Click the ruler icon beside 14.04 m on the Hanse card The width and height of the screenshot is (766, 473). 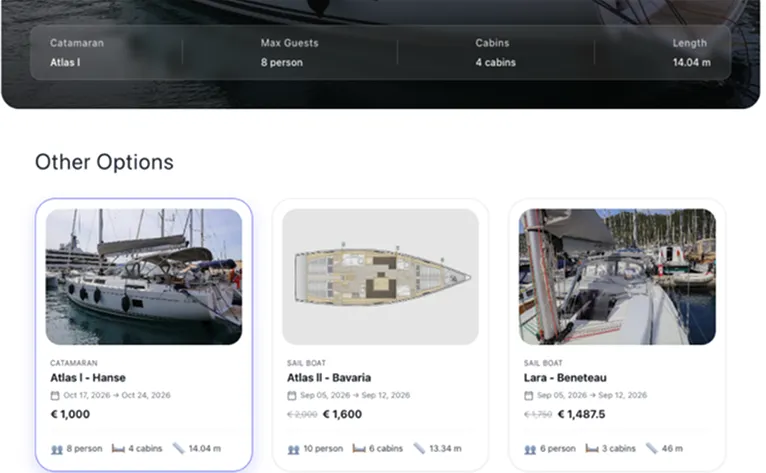click(178, 448)
